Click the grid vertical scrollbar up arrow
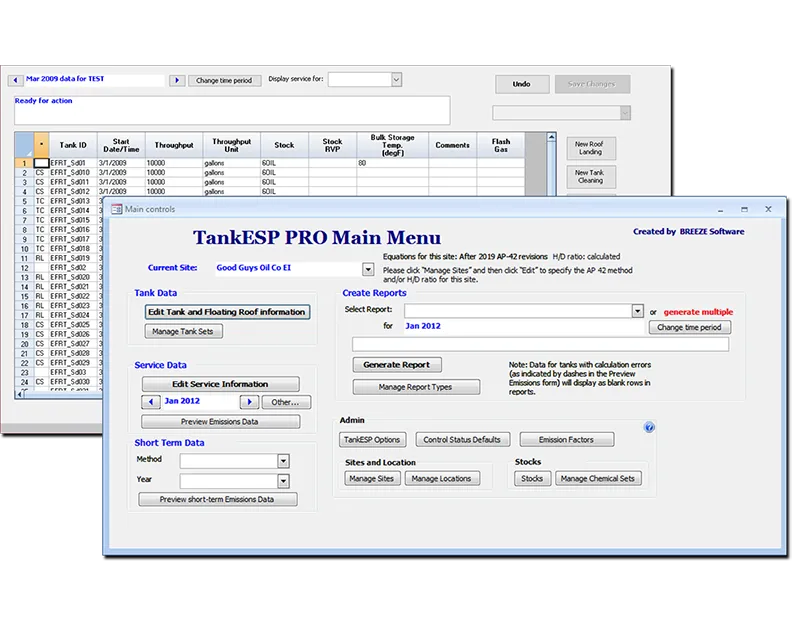This screenshot has height=626, width=792. coord(552,137)
